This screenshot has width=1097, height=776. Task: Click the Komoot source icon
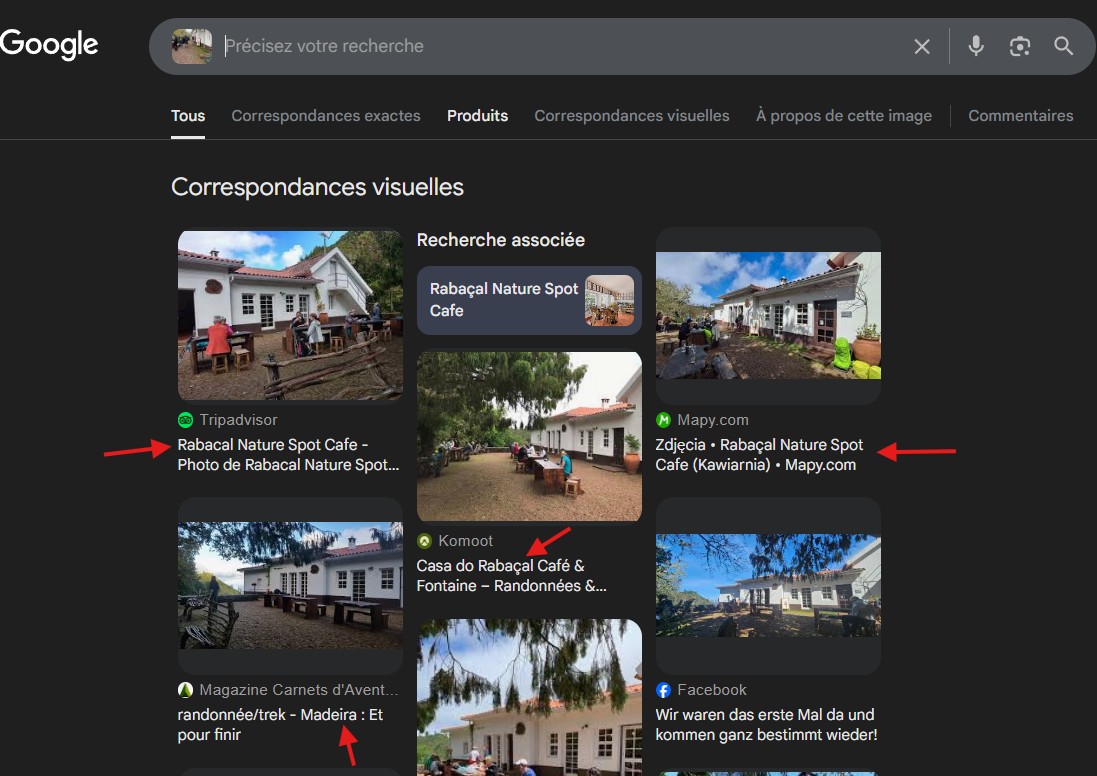[x=424, y=541]
